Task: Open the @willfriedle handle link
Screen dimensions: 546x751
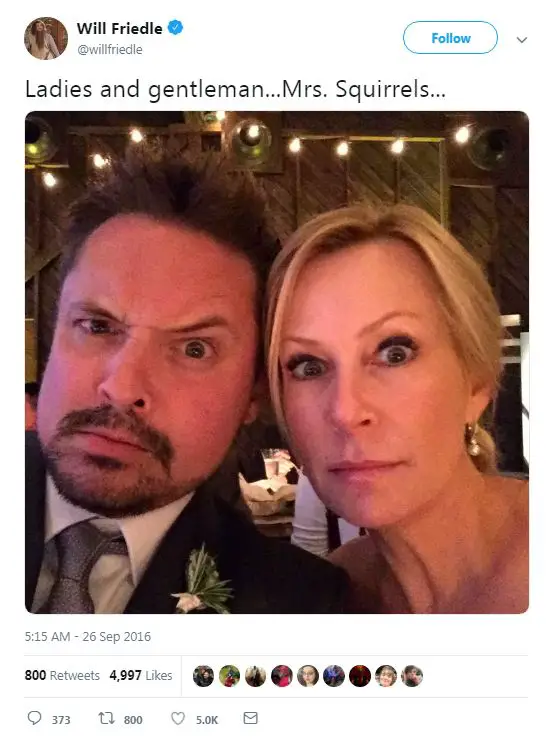Action: point(110,49)
